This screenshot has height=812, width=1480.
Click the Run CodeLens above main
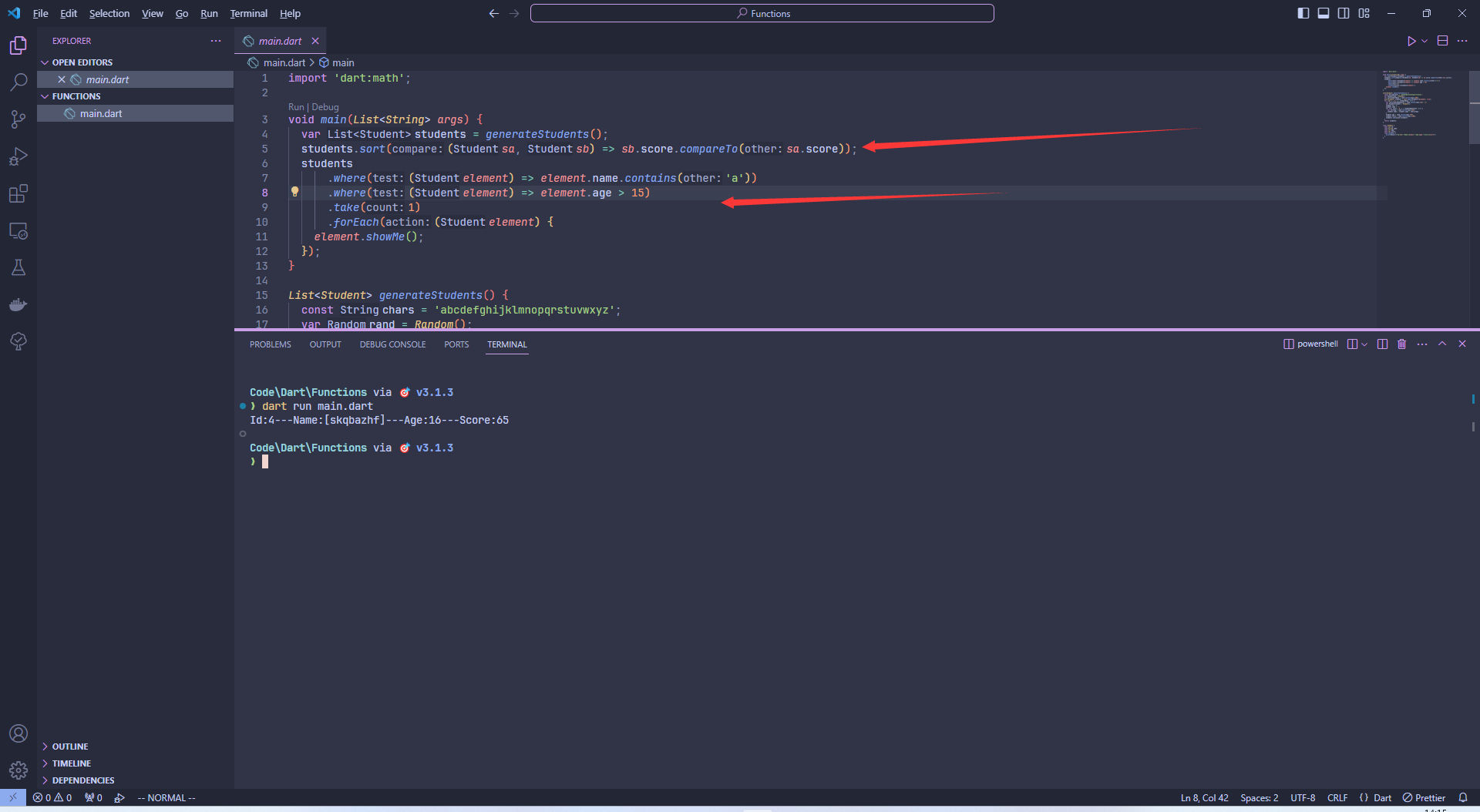coord(296,107)
